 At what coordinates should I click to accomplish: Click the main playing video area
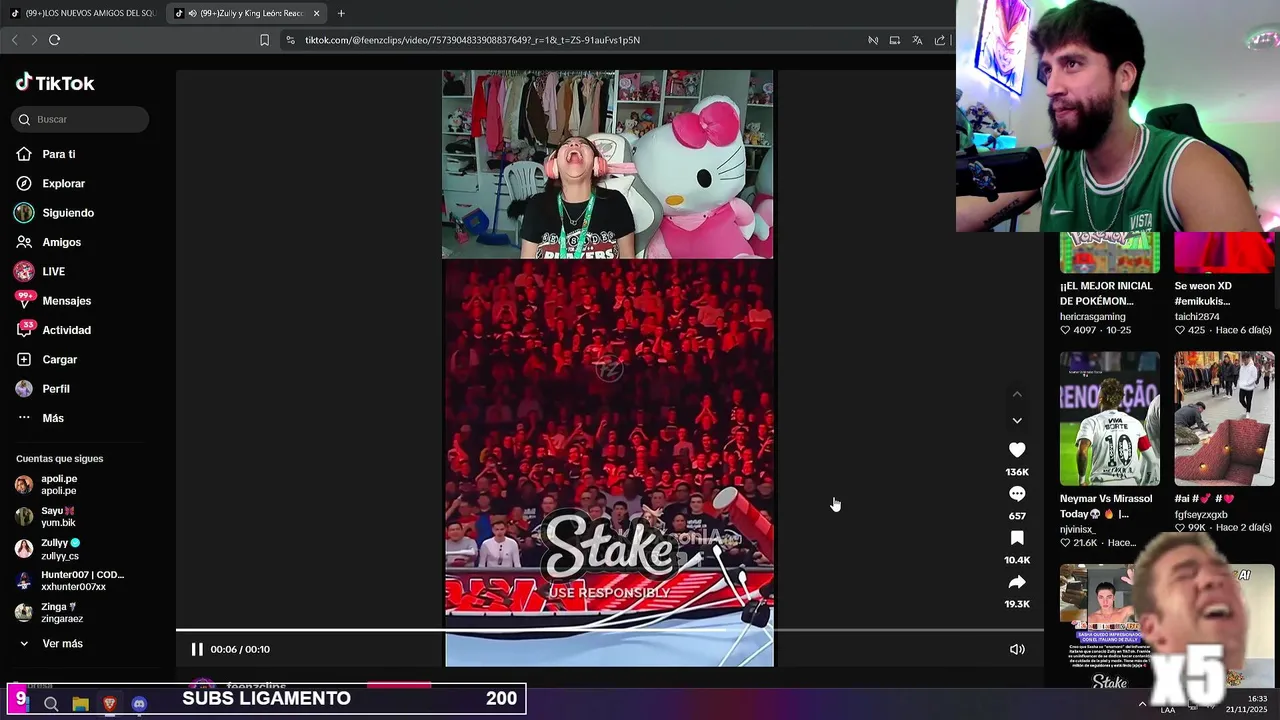[x=608, y=368]
